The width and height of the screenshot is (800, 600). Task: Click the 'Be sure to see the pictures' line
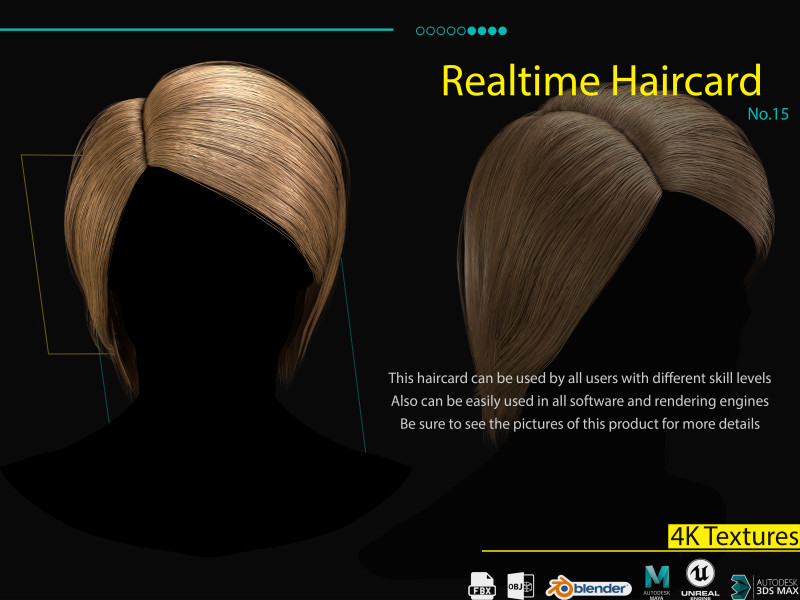click(x=579, y=424)
